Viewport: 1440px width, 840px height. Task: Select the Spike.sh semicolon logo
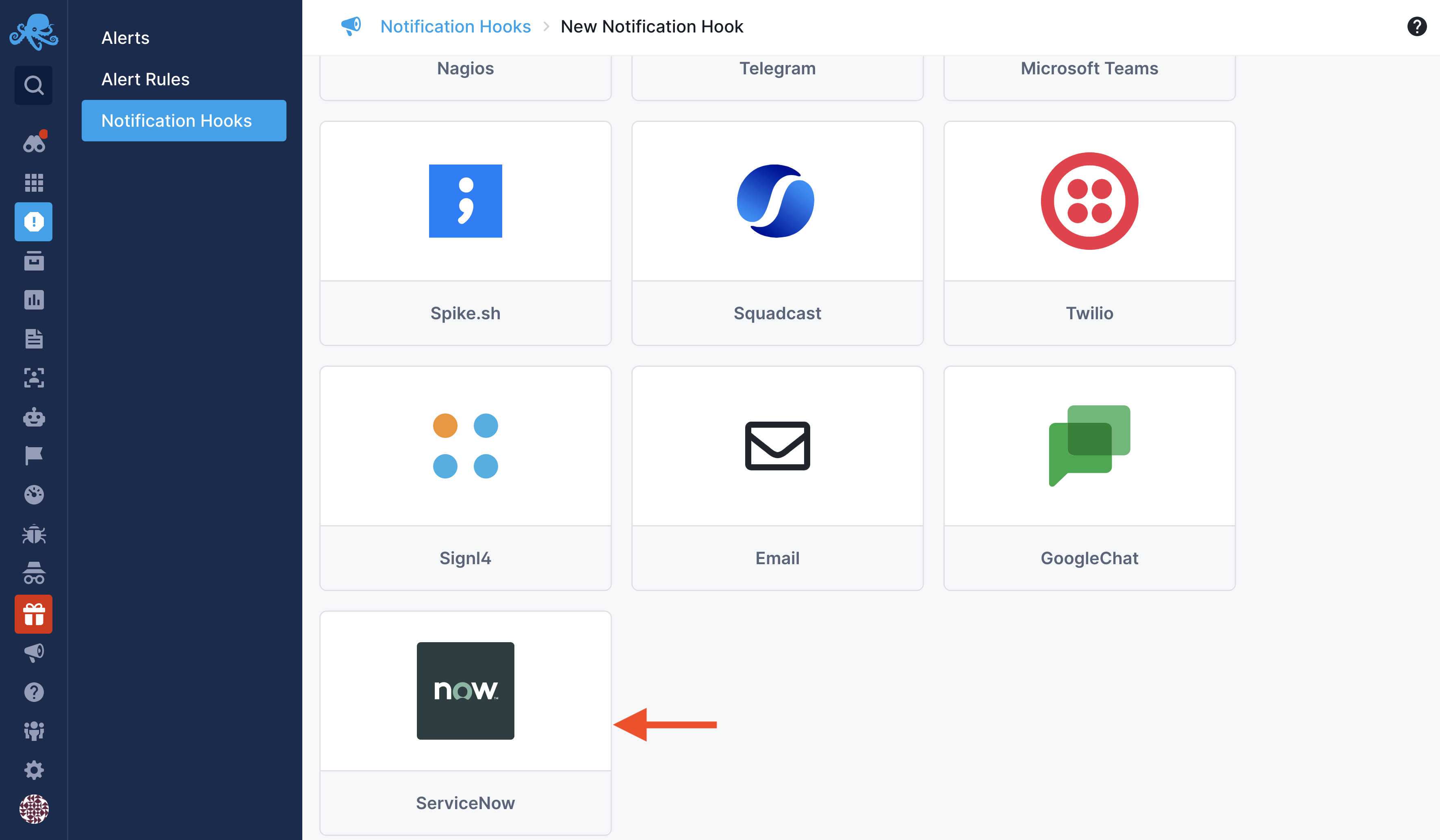(465, 201)
